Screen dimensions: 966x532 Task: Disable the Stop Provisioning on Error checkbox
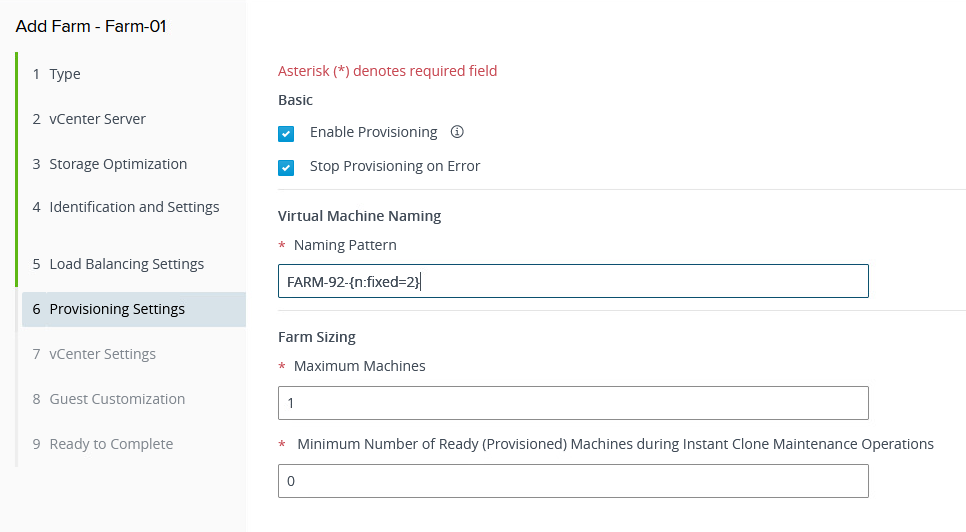287,167
